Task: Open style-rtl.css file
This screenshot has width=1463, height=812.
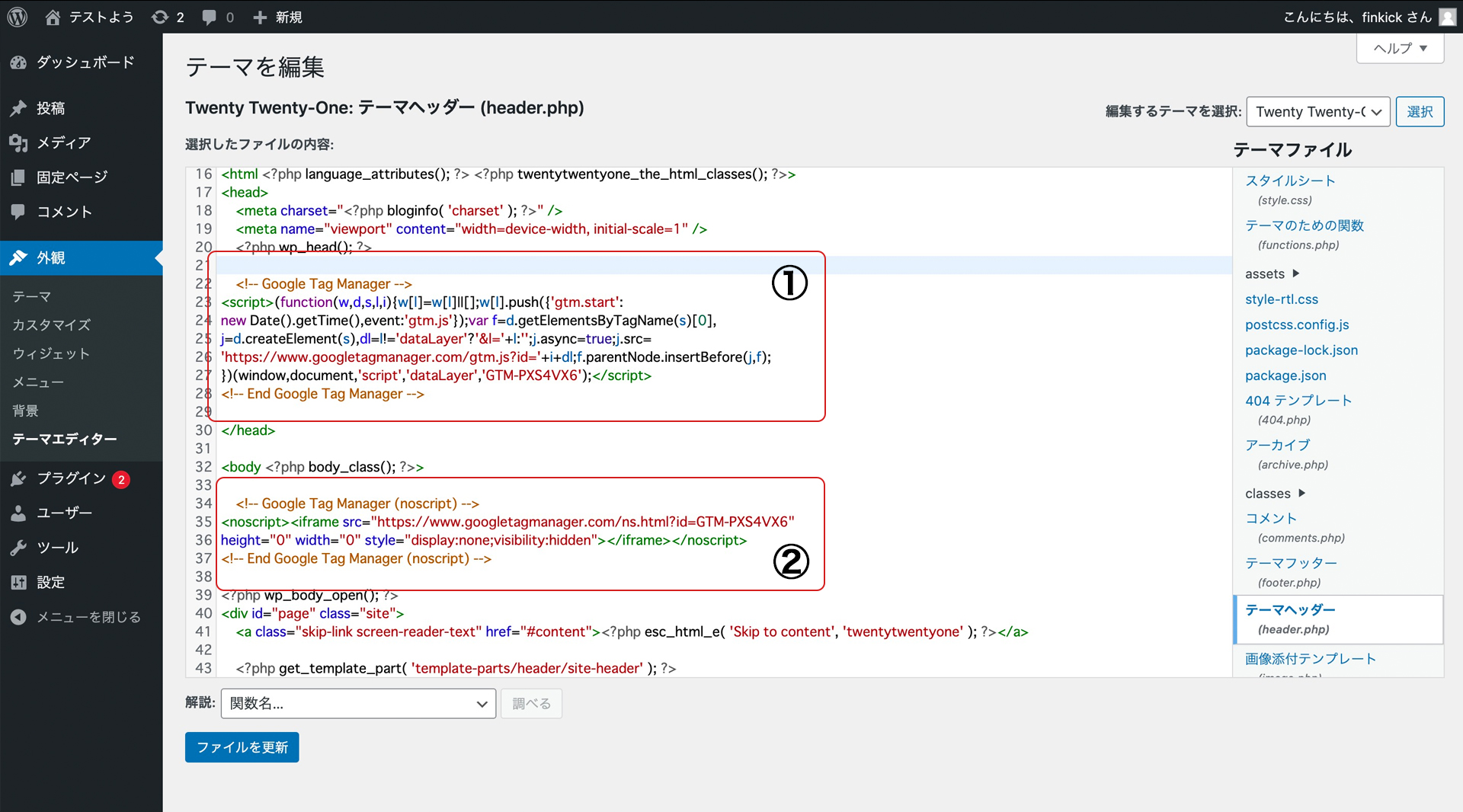Action: (x=1282, y=299)
